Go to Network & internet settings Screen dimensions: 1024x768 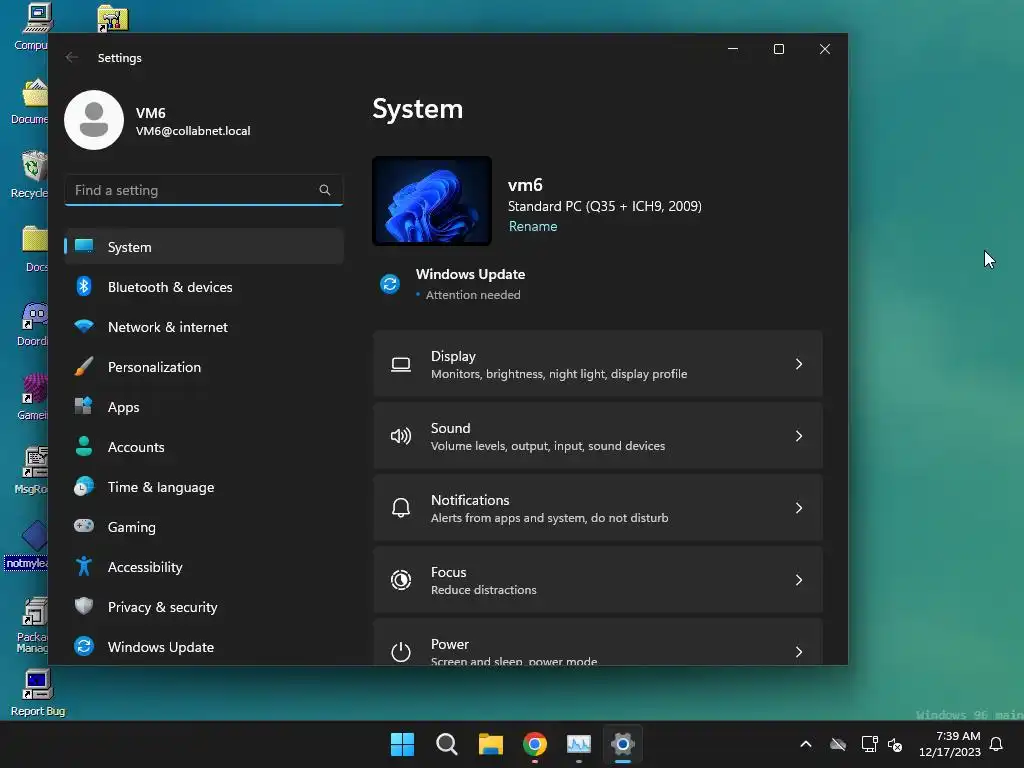tap(204, 327)
